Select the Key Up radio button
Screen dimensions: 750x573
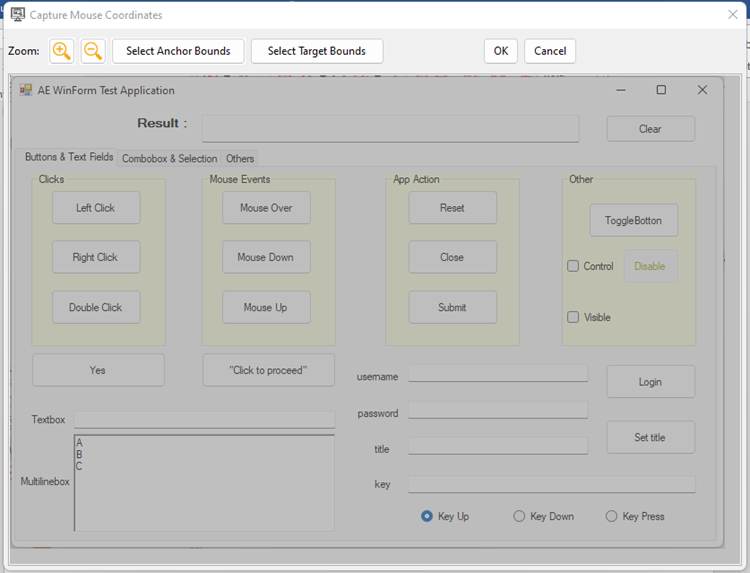point(427,516)
